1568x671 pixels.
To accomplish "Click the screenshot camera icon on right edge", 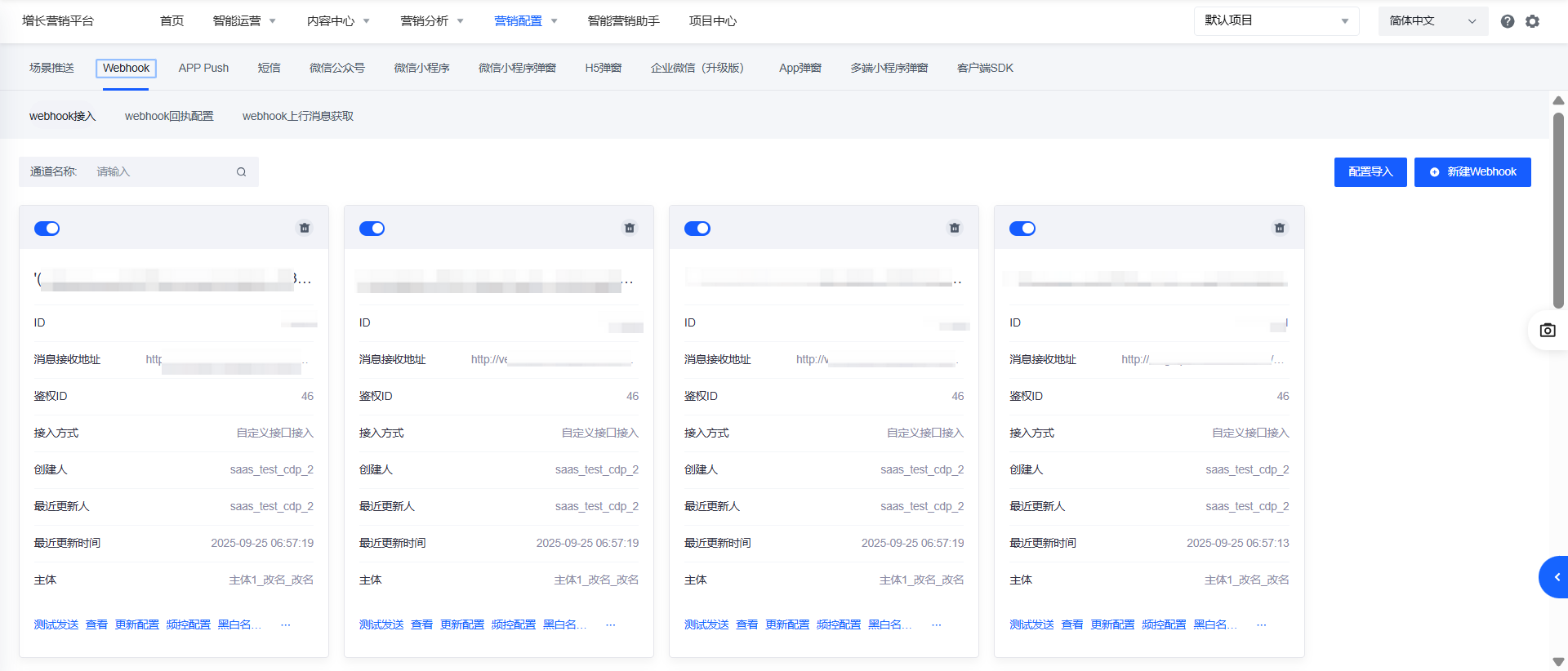I will (x=1548, y=331).
